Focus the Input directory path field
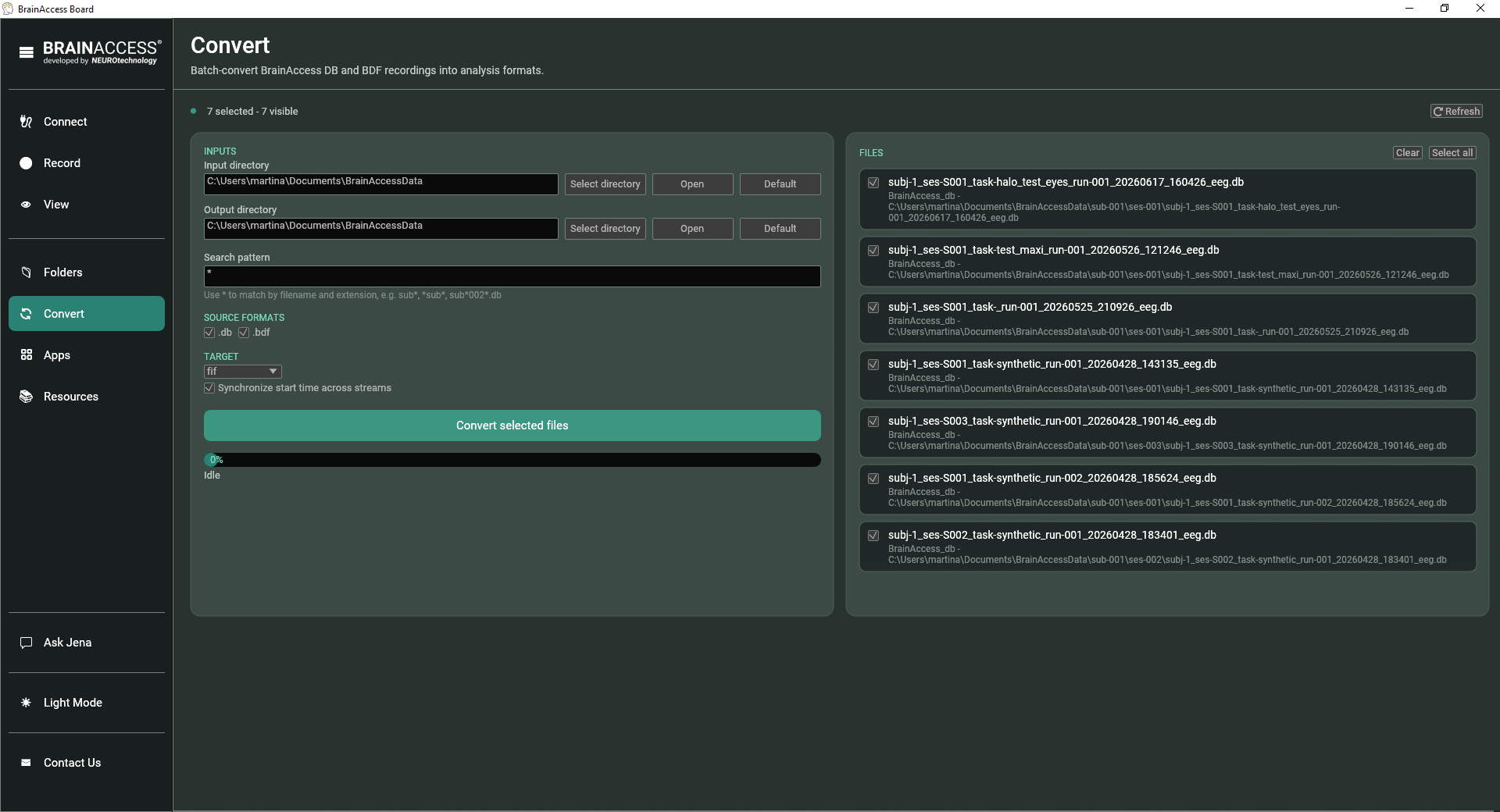The image size is (1500, 812). [x=381, y=184]
